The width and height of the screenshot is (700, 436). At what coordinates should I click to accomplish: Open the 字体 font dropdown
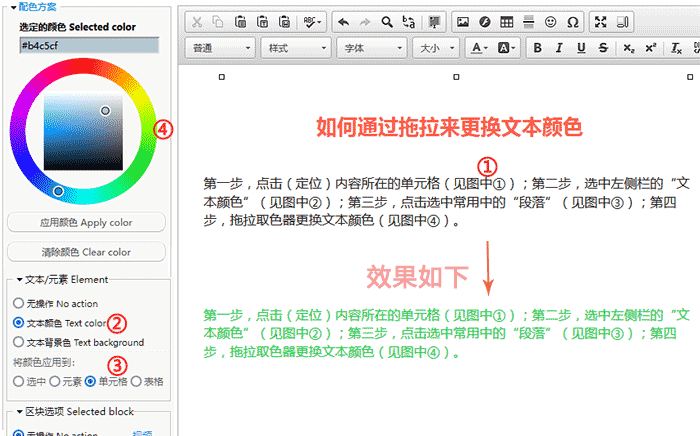click(x=372, y=48)
